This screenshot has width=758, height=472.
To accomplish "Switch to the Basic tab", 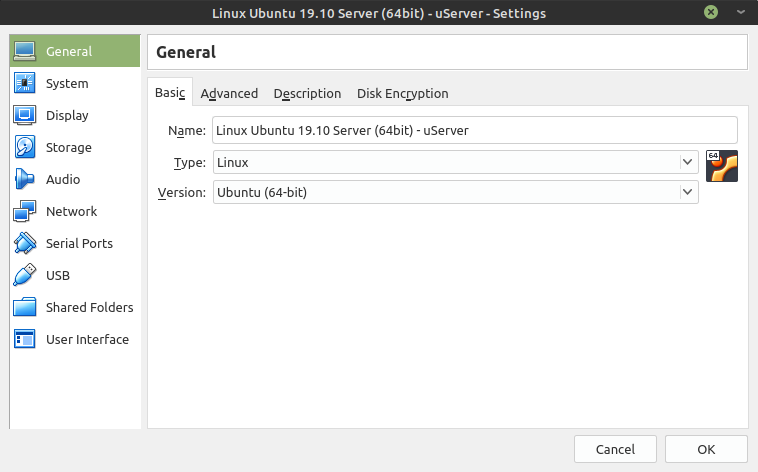I will click(170, 92).
